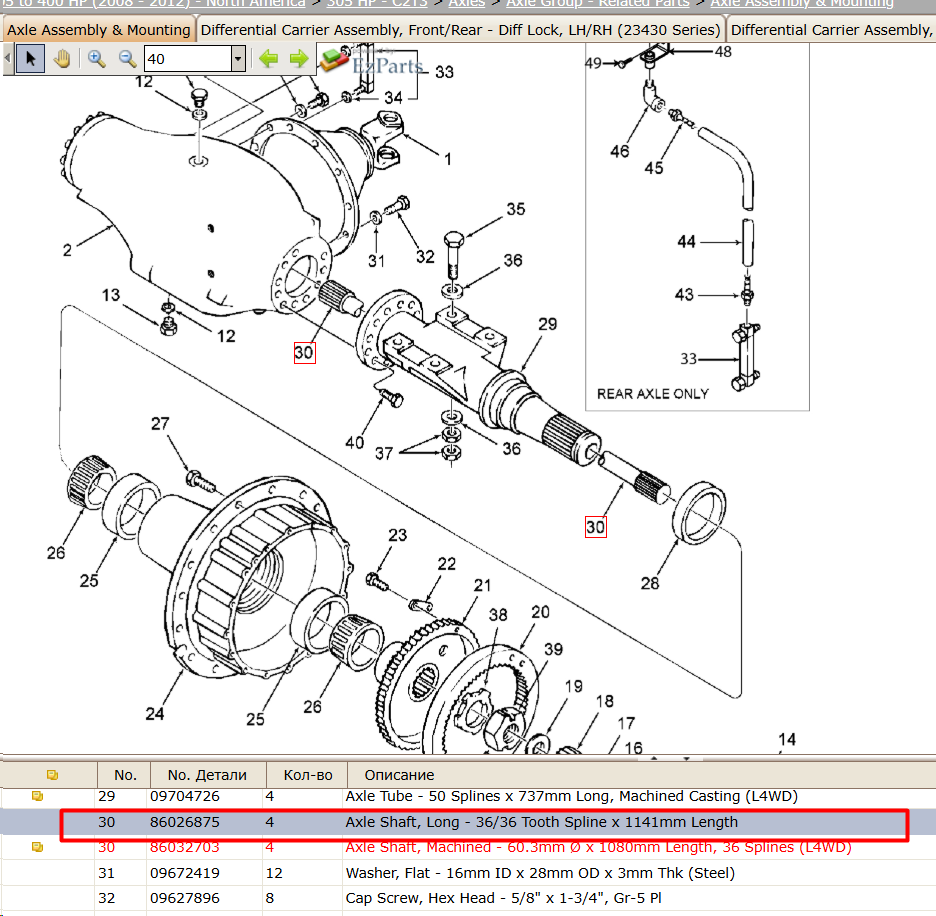Click the zoom value field showing 40
The width and height of the screenshot is (936, 916).
coord(188,59)
